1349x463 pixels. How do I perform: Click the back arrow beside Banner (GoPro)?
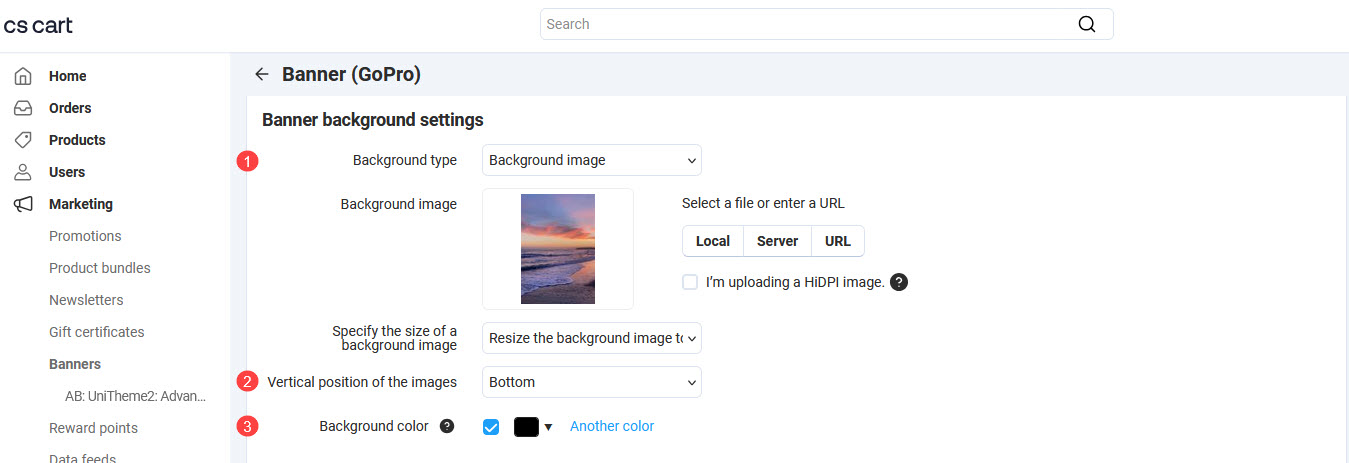[262, 74]
